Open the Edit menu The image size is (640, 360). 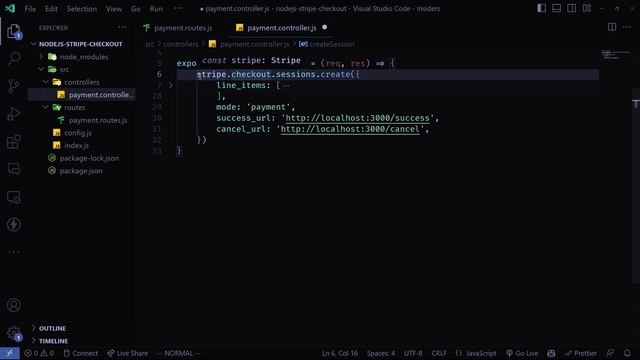pos(51,9)
